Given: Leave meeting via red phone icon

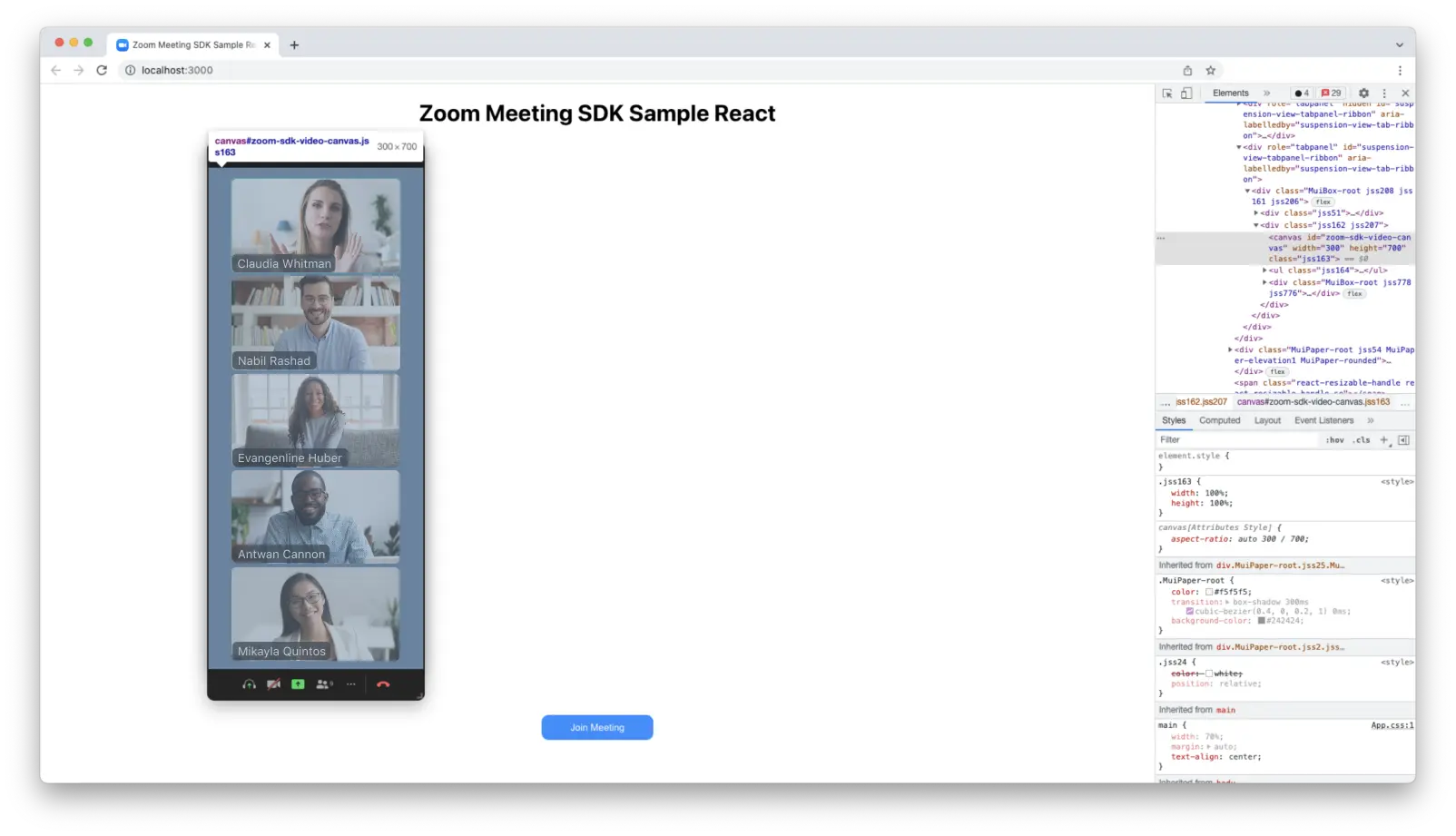Looking at the screenshot, I should tap(384, 684).
